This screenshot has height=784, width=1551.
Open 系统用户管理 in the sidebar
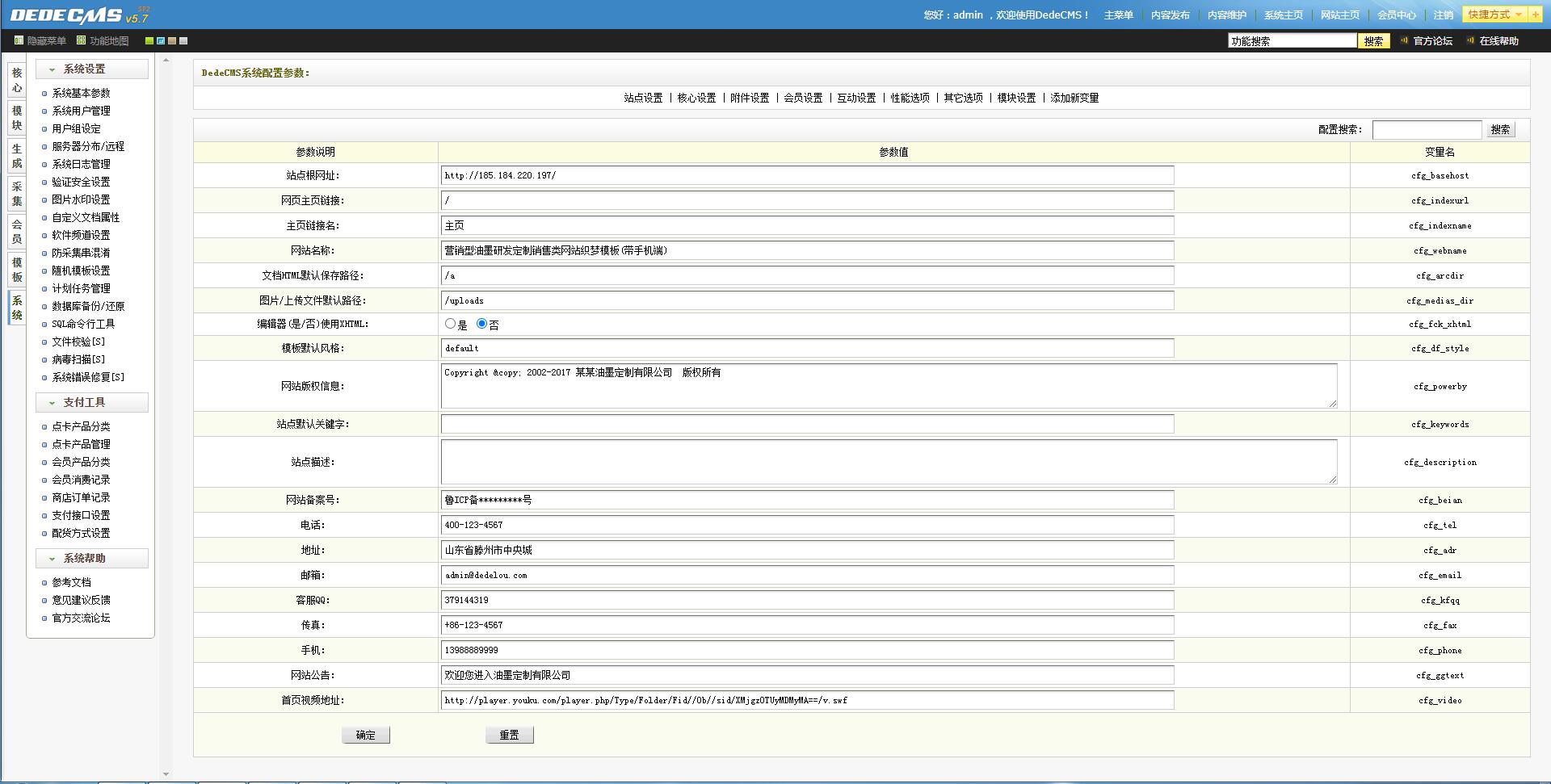pos(81,111)
